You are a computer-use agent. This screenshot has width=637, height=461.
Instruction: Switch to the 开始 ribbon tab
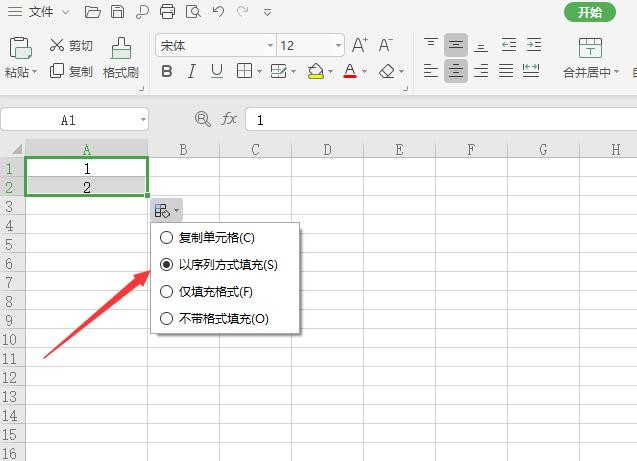point(590,12)
